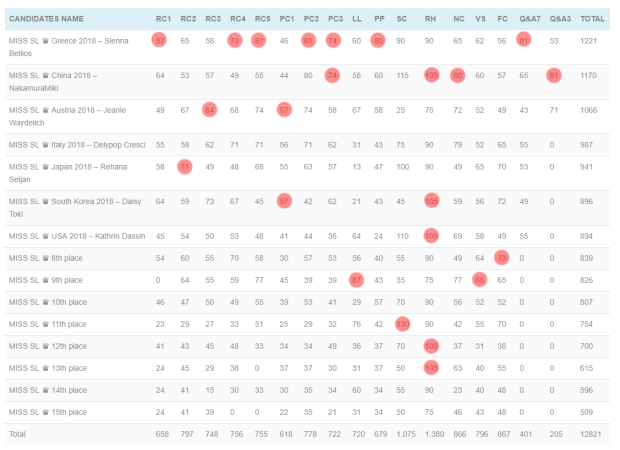Click the crown icon beside USA 2018
620x450 pixels.
coord(45,236)
